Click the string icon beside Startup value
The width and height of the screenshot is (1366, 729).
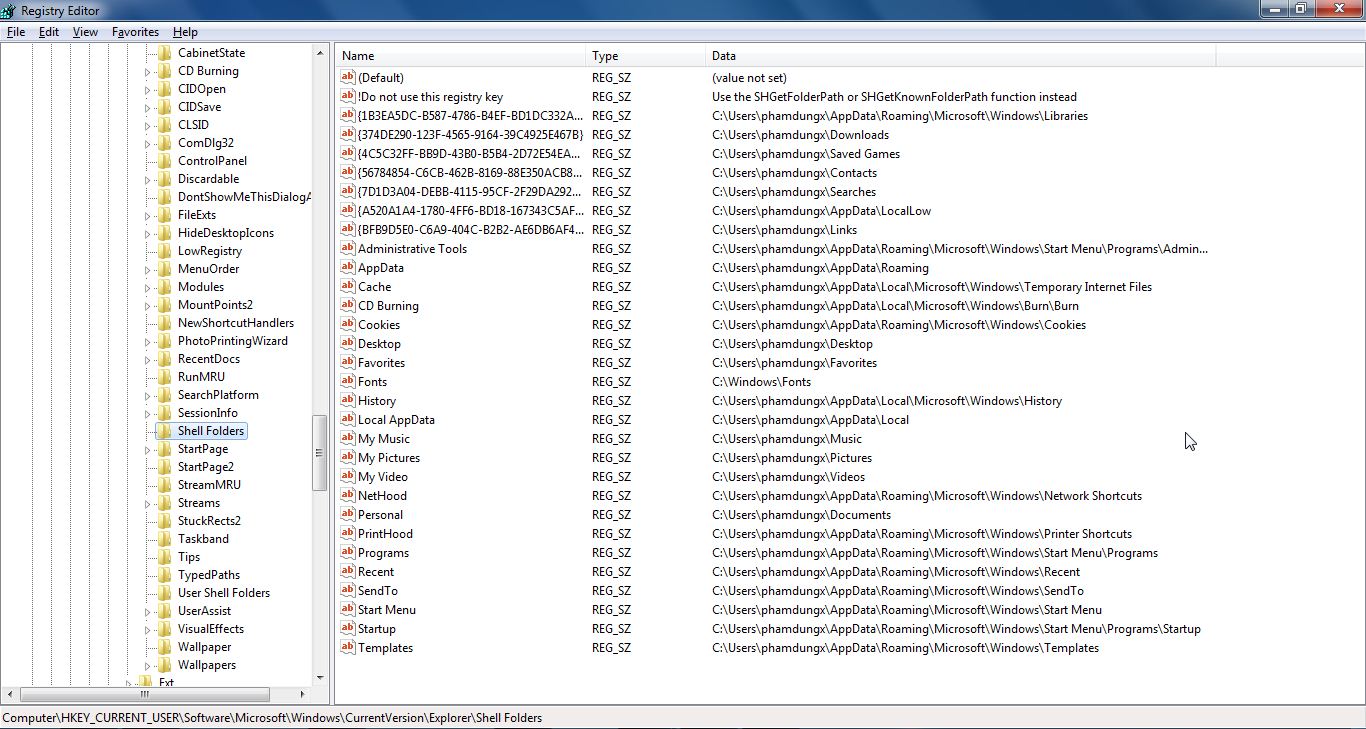click(348, 629)
